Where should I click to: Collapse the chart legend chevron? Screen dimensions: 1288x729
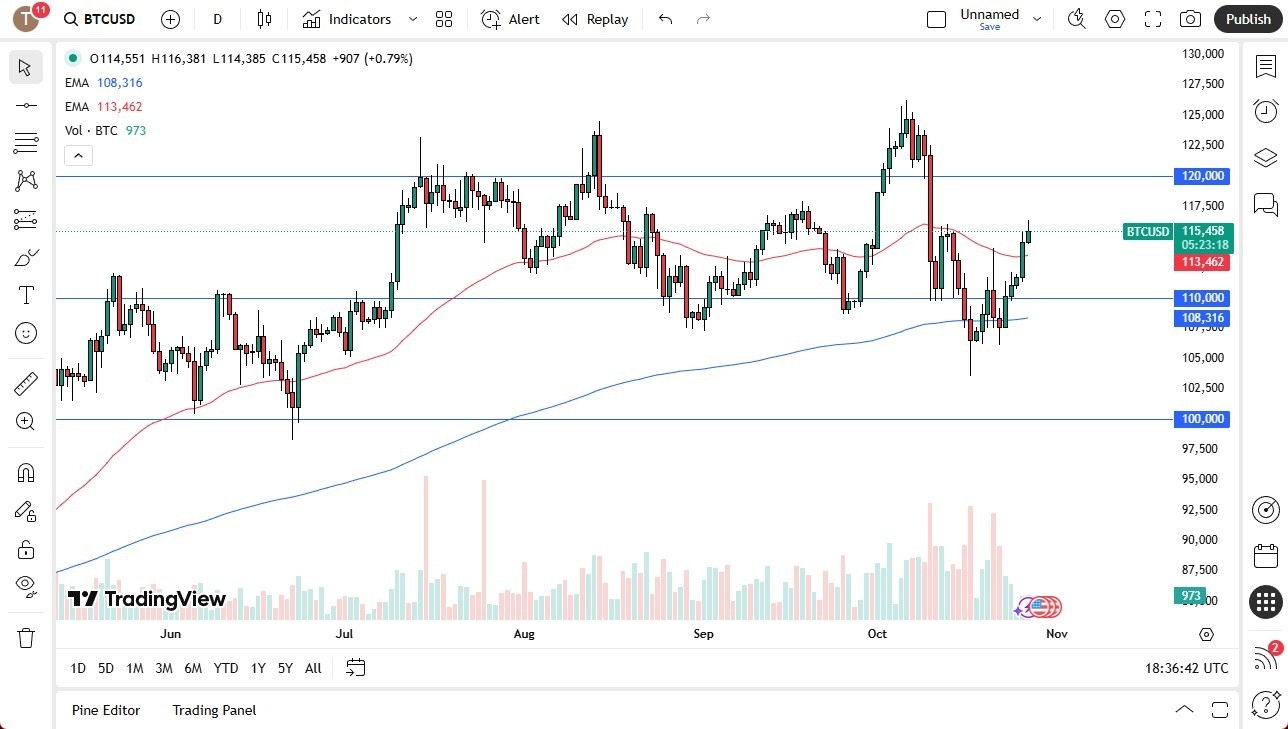click(78, 155)
